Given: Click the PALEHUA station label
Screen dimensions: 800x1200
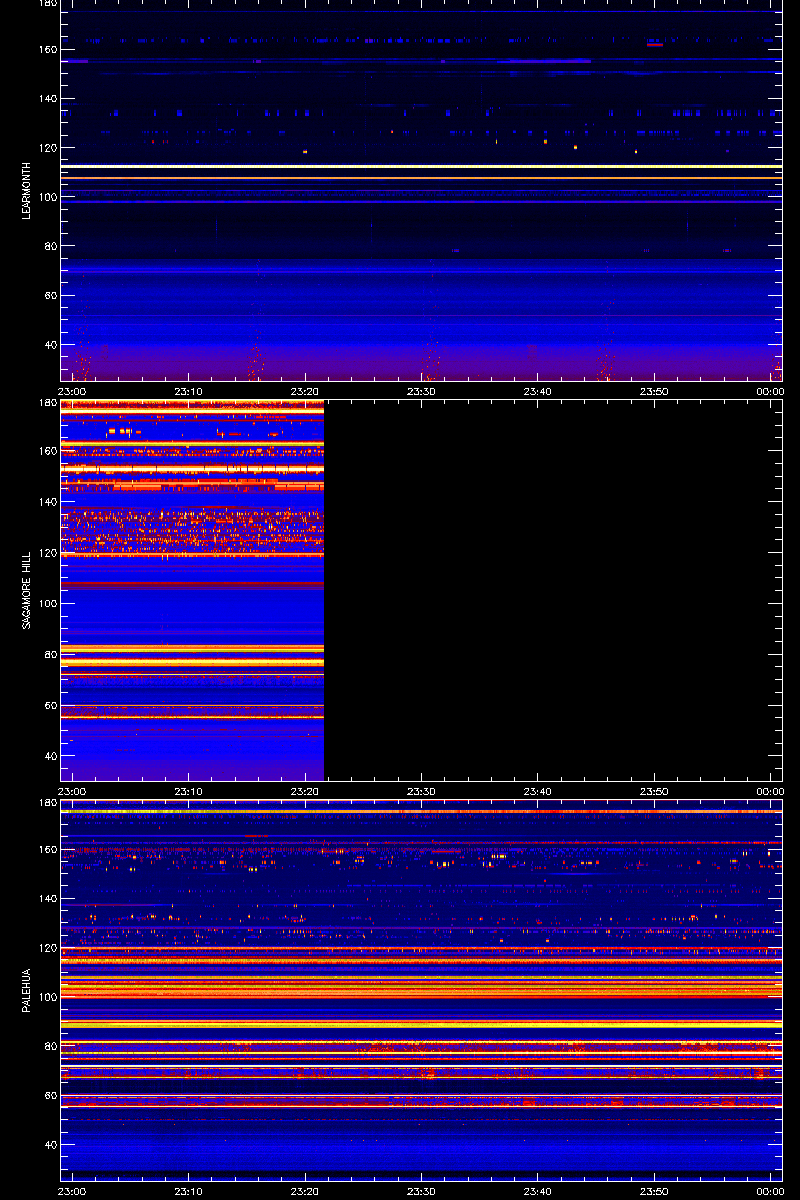Looking at the screenshot, I should click(26, 990).
